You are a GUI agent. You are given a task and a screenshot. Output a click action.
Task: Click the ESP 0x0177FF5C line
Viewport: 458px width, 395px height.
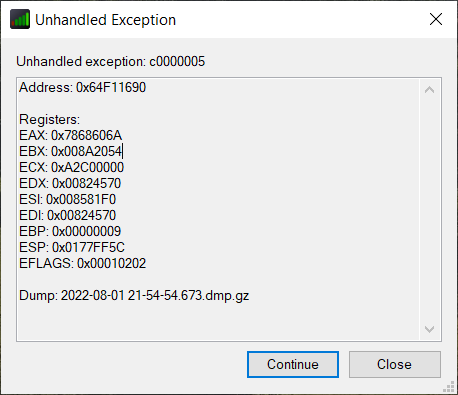pos(72,247)
